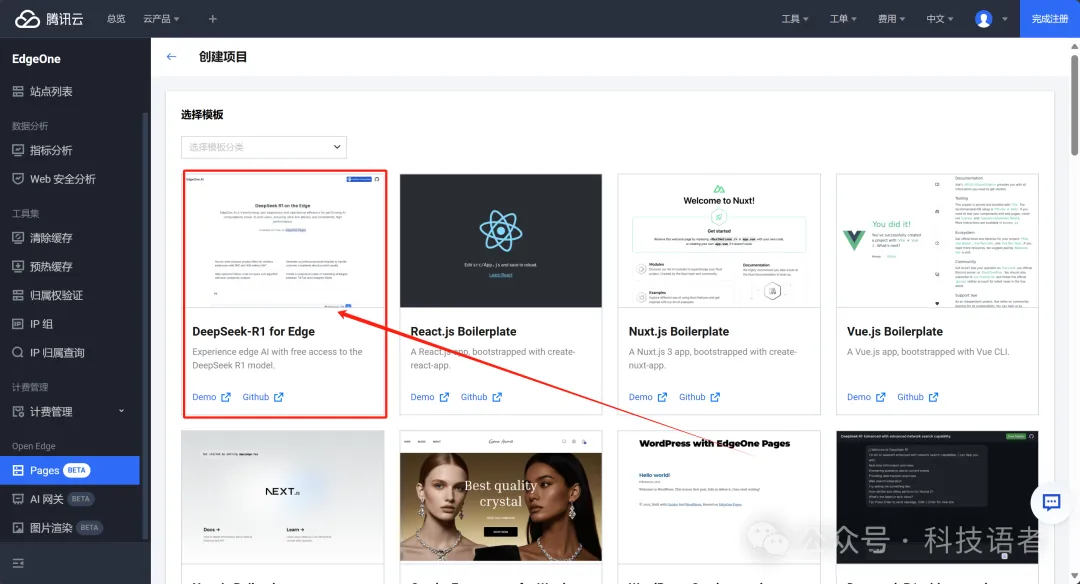Open Github link for React.js Boilerplate

pyautogui.click(x=481, y=397)
